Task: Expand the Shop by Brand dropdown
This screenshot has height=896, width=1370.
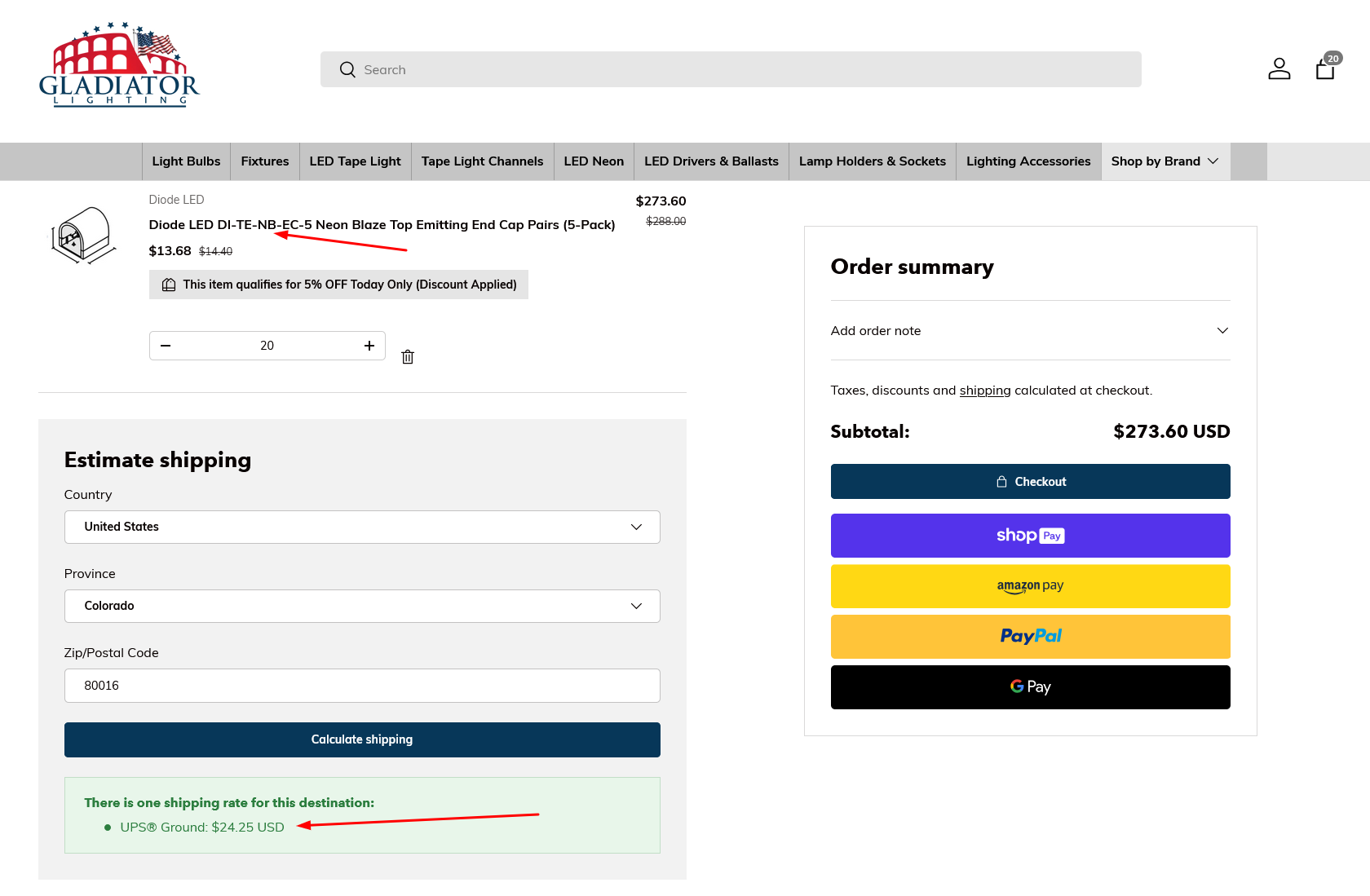Action: tap(1165, 161)
